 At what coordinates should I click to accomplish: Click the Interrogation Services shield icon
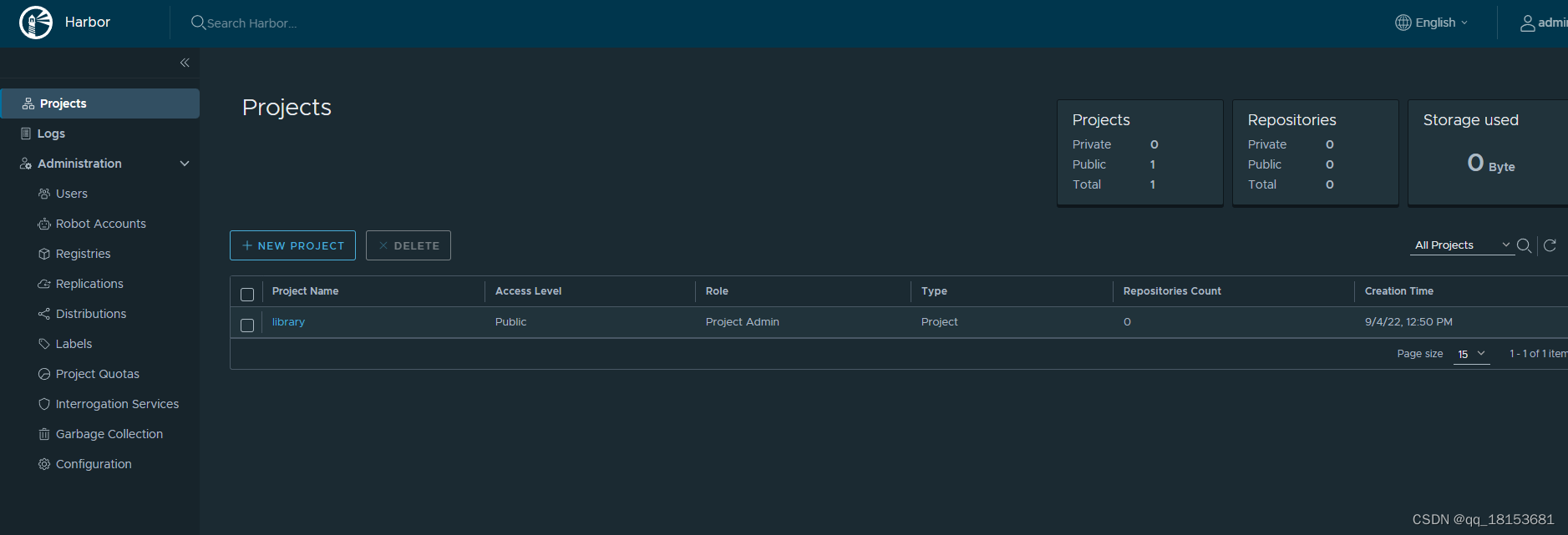click(44, 404)
